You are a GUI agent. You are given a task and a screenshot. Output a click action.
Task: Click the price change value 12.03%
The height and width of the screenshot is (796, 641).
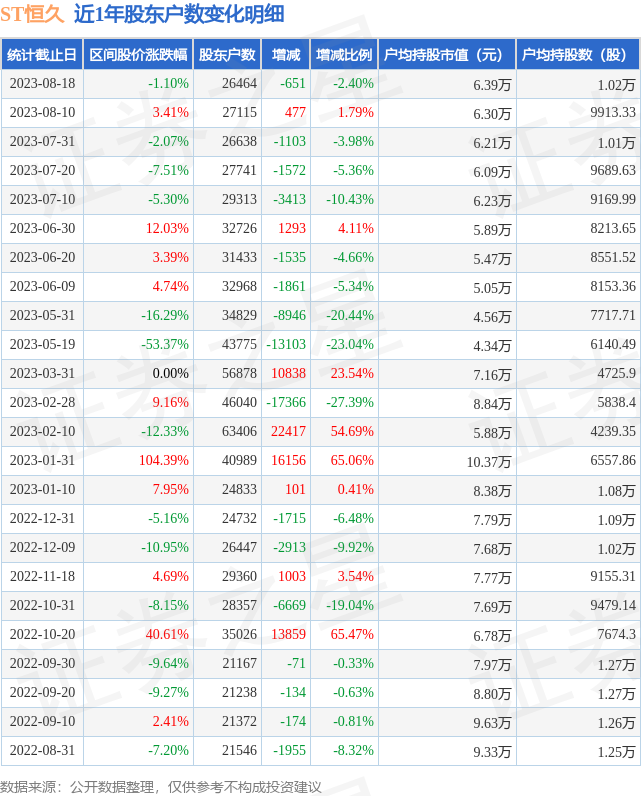167,228
